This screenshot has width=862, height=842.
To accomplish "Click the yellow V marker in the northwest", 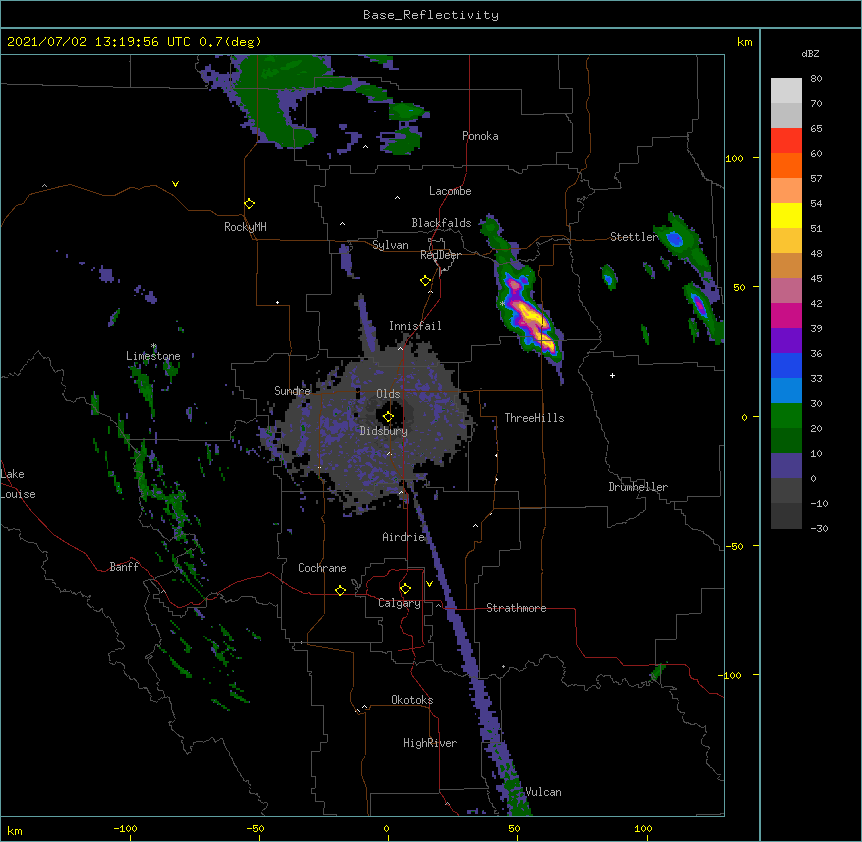I will (175, 184).
